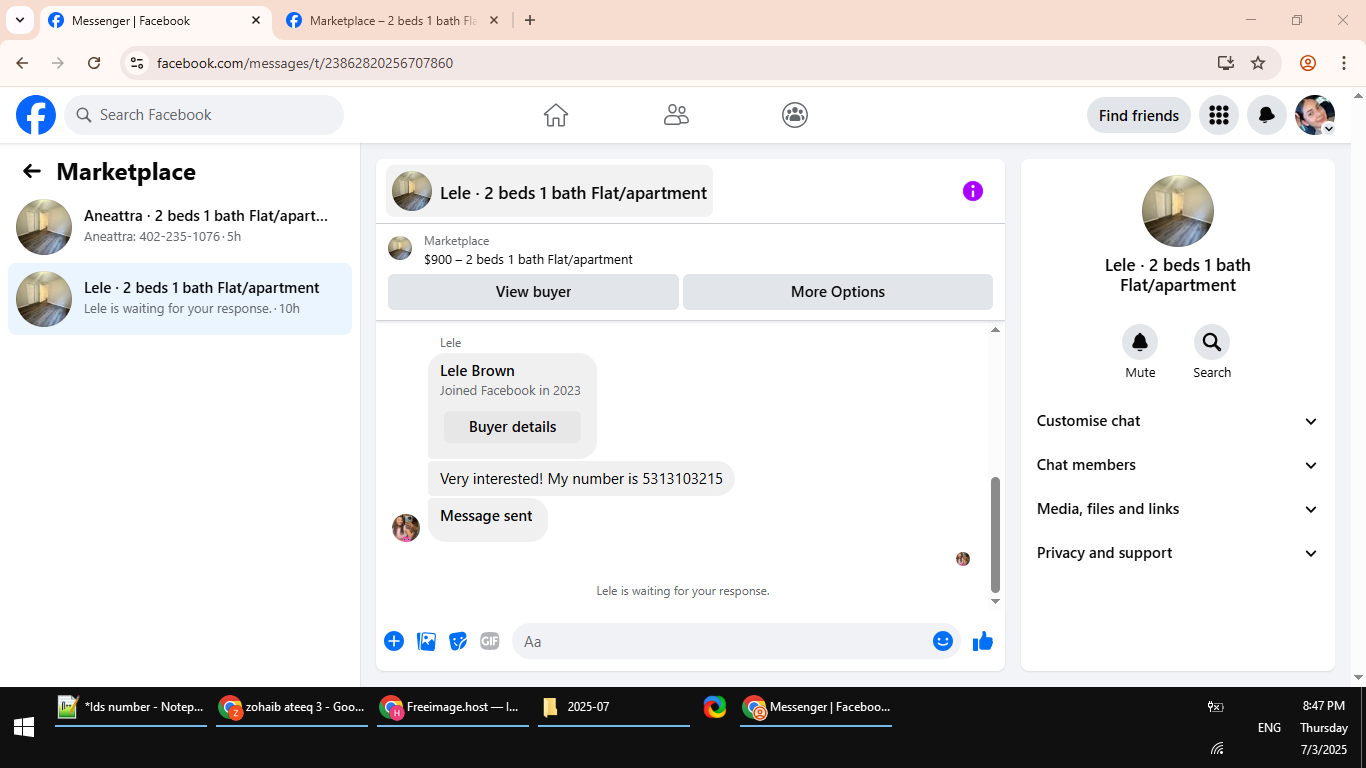The height and width of the screenshot is (768, 1366).
Task: Search in conversation magnifier icon
Action: (x=1212, y=343)
